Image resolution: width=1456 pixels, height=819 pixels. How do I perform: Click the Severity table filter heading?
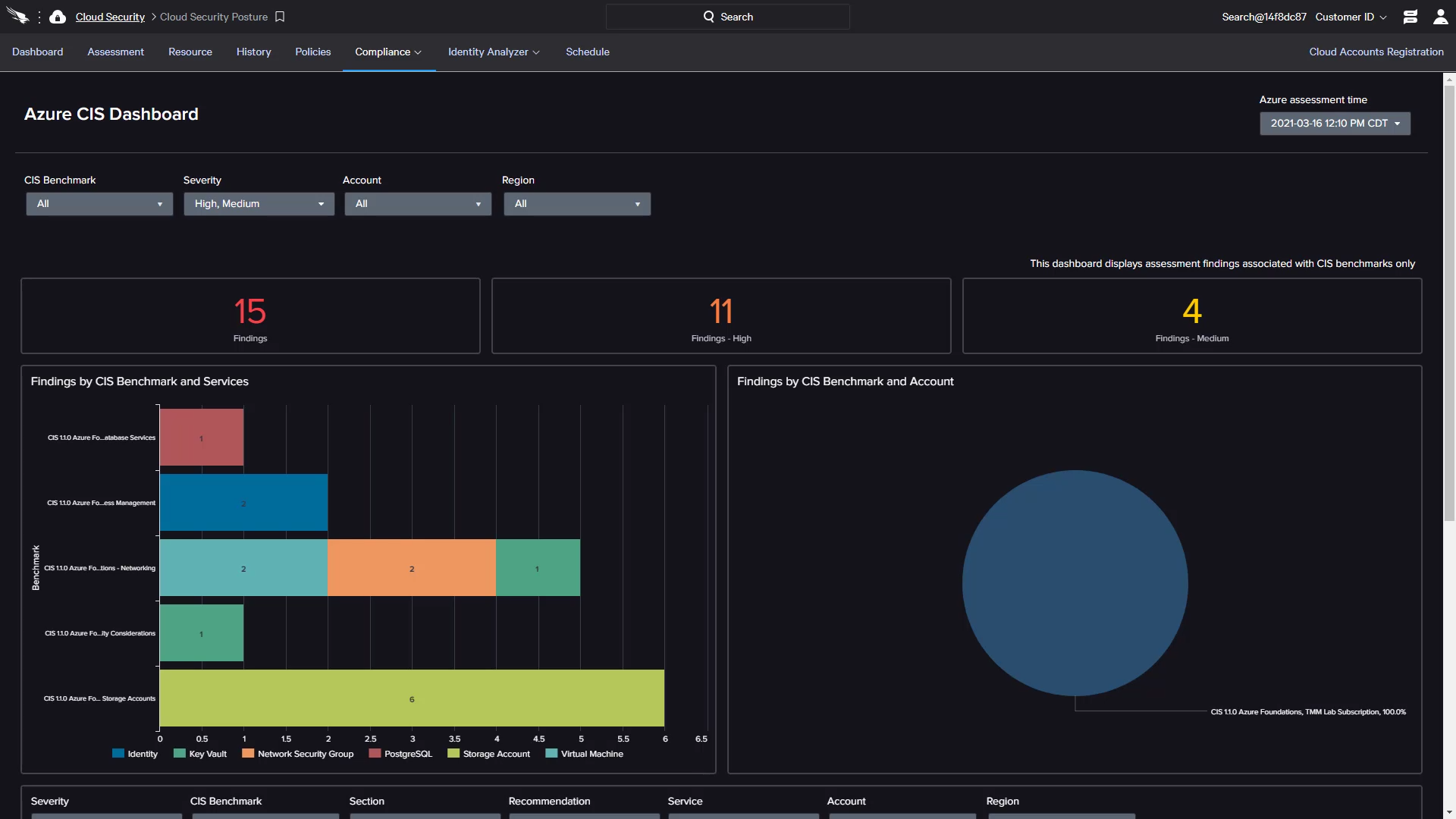(x=50, y=802)
